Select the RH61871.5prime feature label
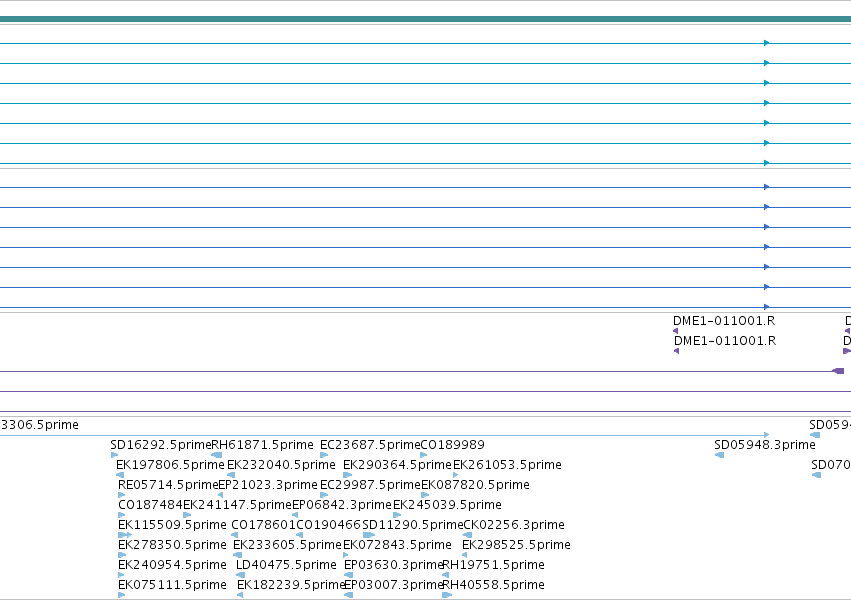Screen dimensions: 851x600 coord(262,445)
